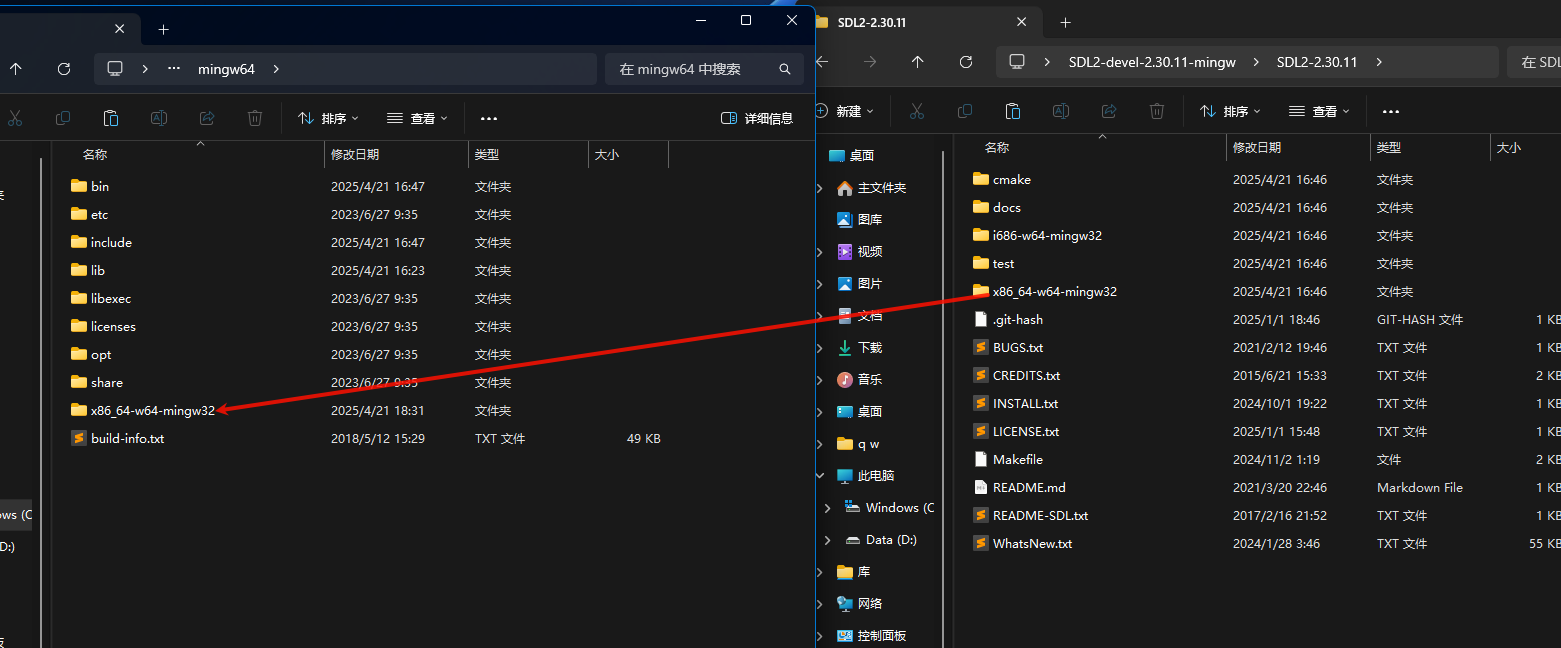Image resolution: width=1561 pixels, height=648 pixels.
Task: Click the Copy icon in SDL2-2.30.11 window
Action: [965, 111]
